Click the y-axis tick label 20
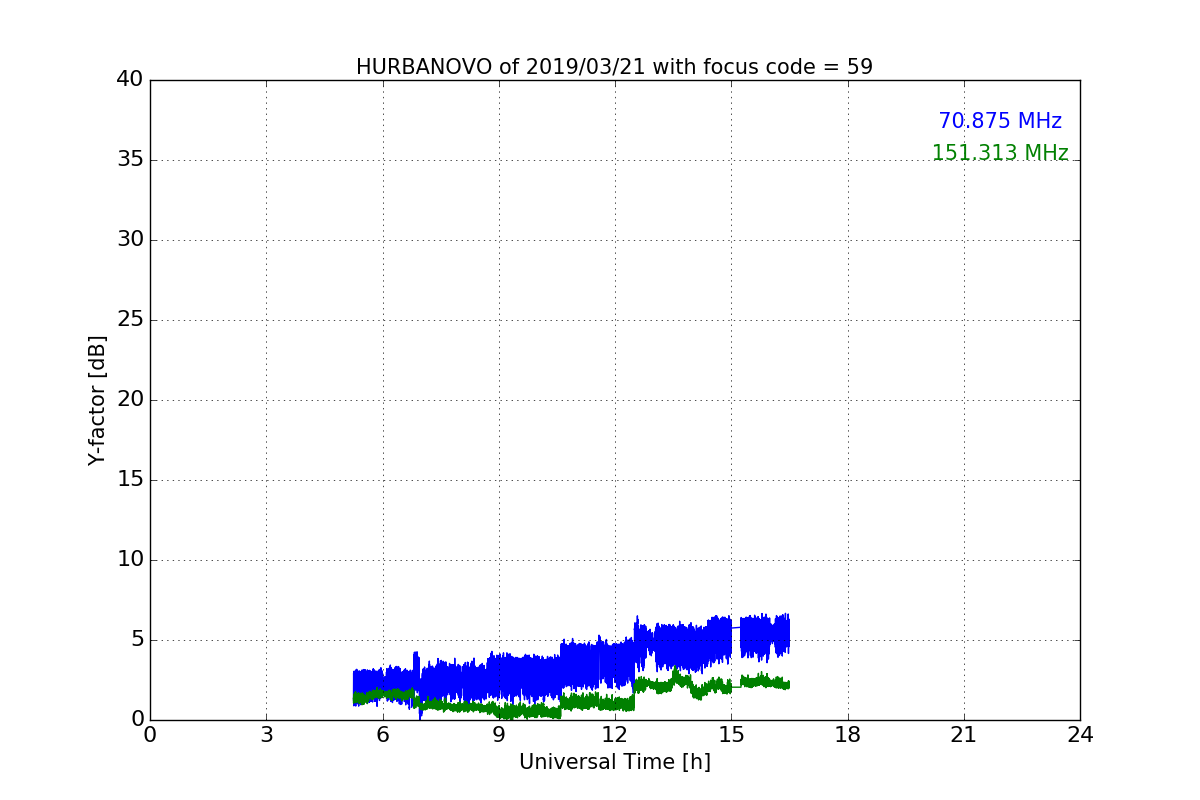The height and width of the screenshot is (800, 1200). (x=130, y=400)
